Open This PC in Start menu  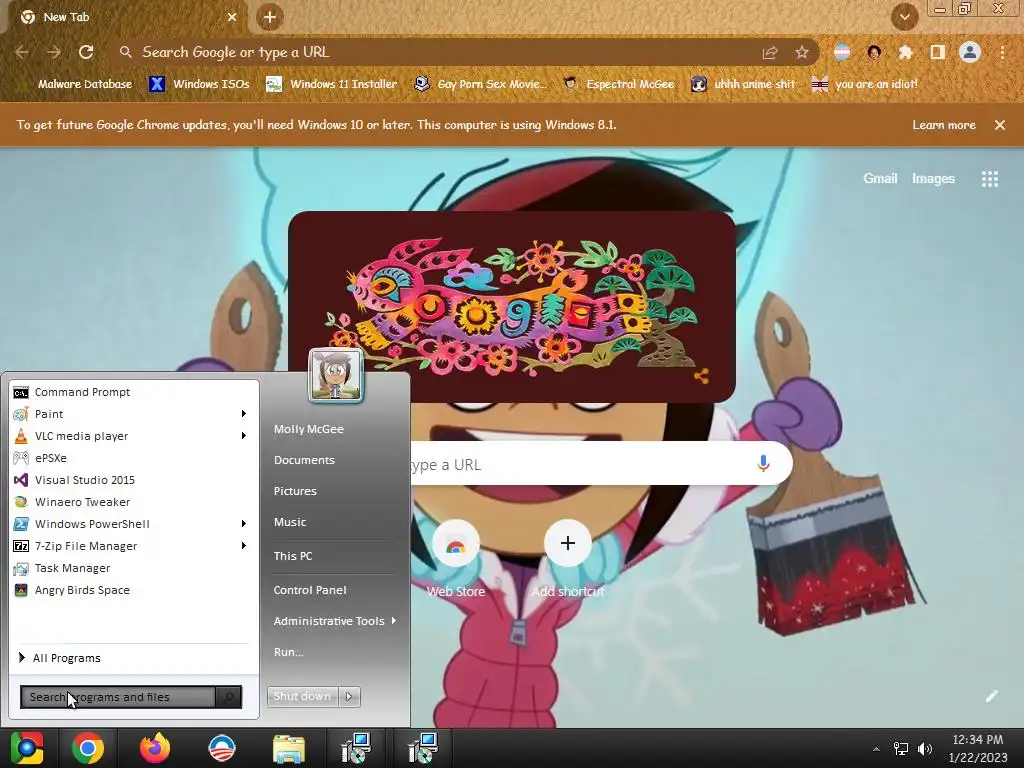pyautogui.click(x=293, y=556)
